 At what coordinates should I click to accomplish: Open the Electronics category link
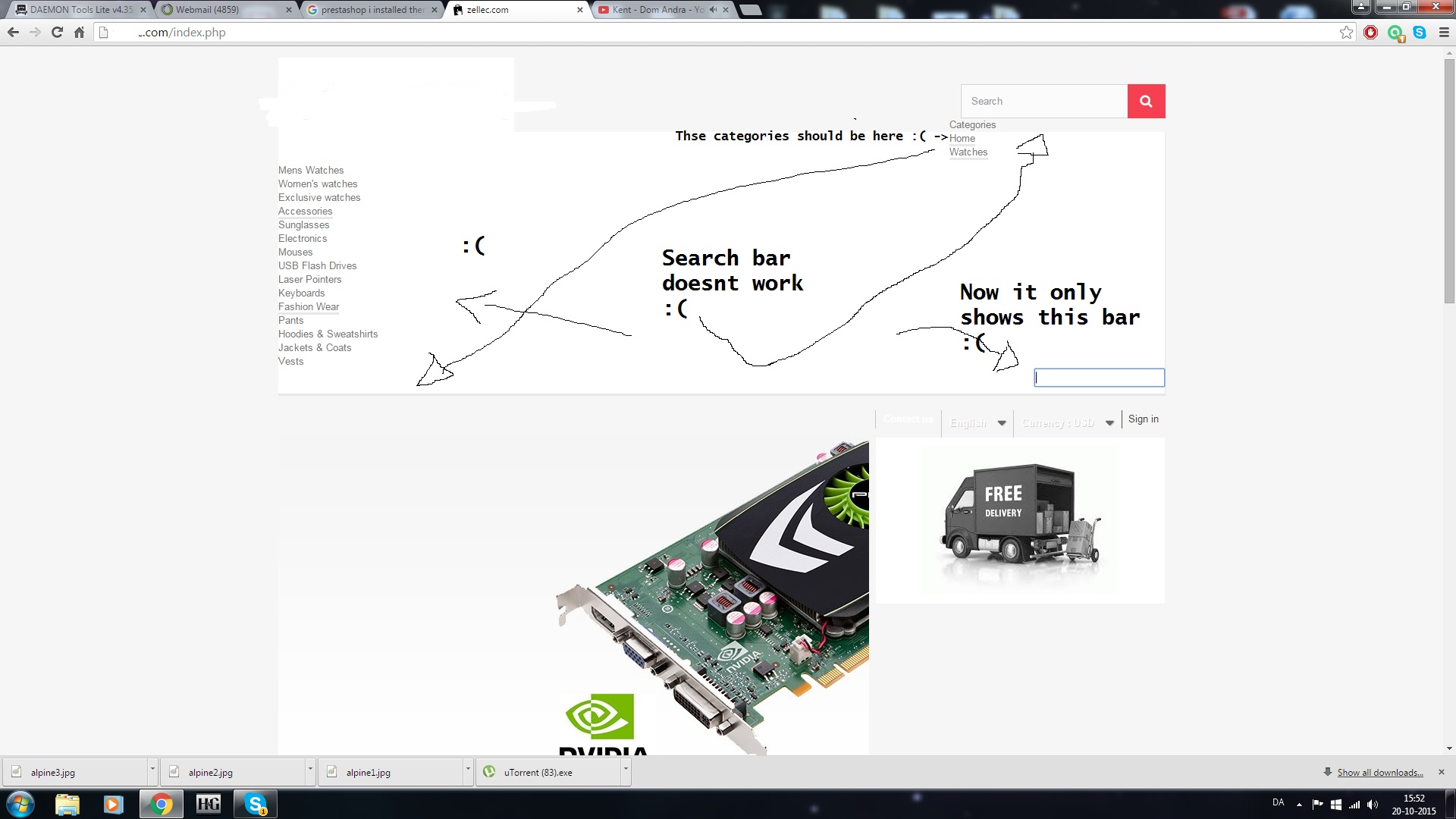coord(303,238)
